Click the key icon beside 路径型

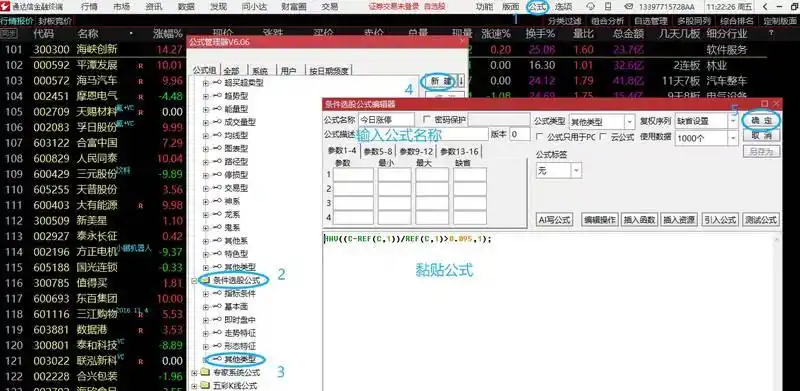[216, 162]
